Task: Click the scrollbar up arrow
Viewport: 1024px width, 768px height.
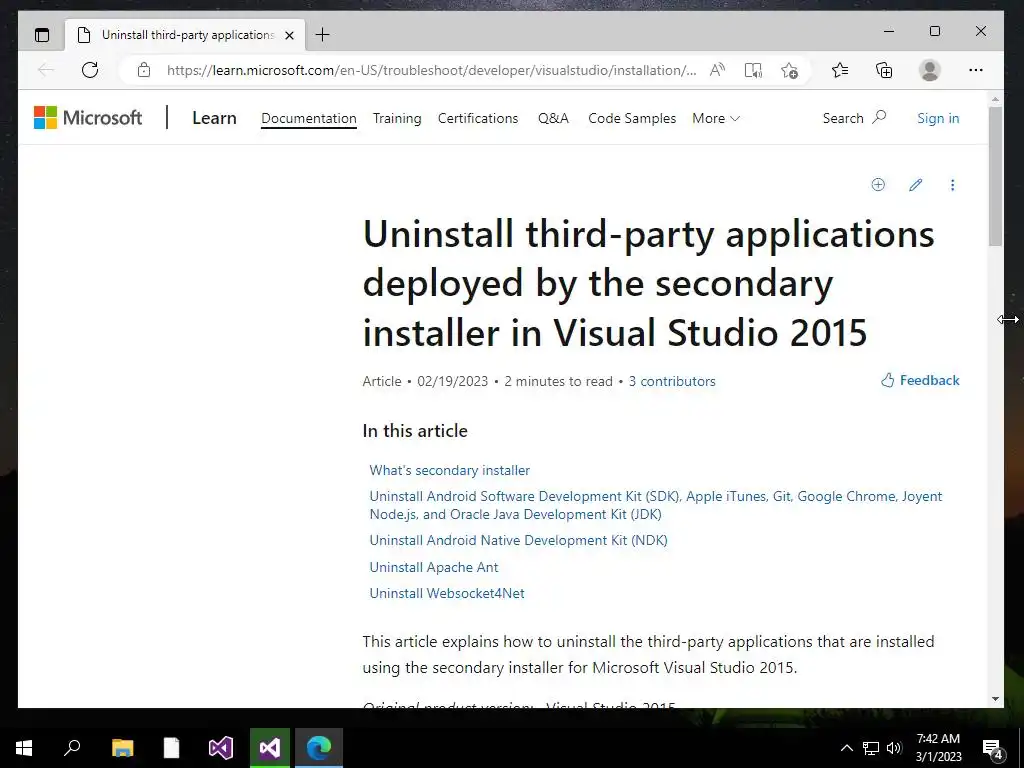Action: [995, 99]
